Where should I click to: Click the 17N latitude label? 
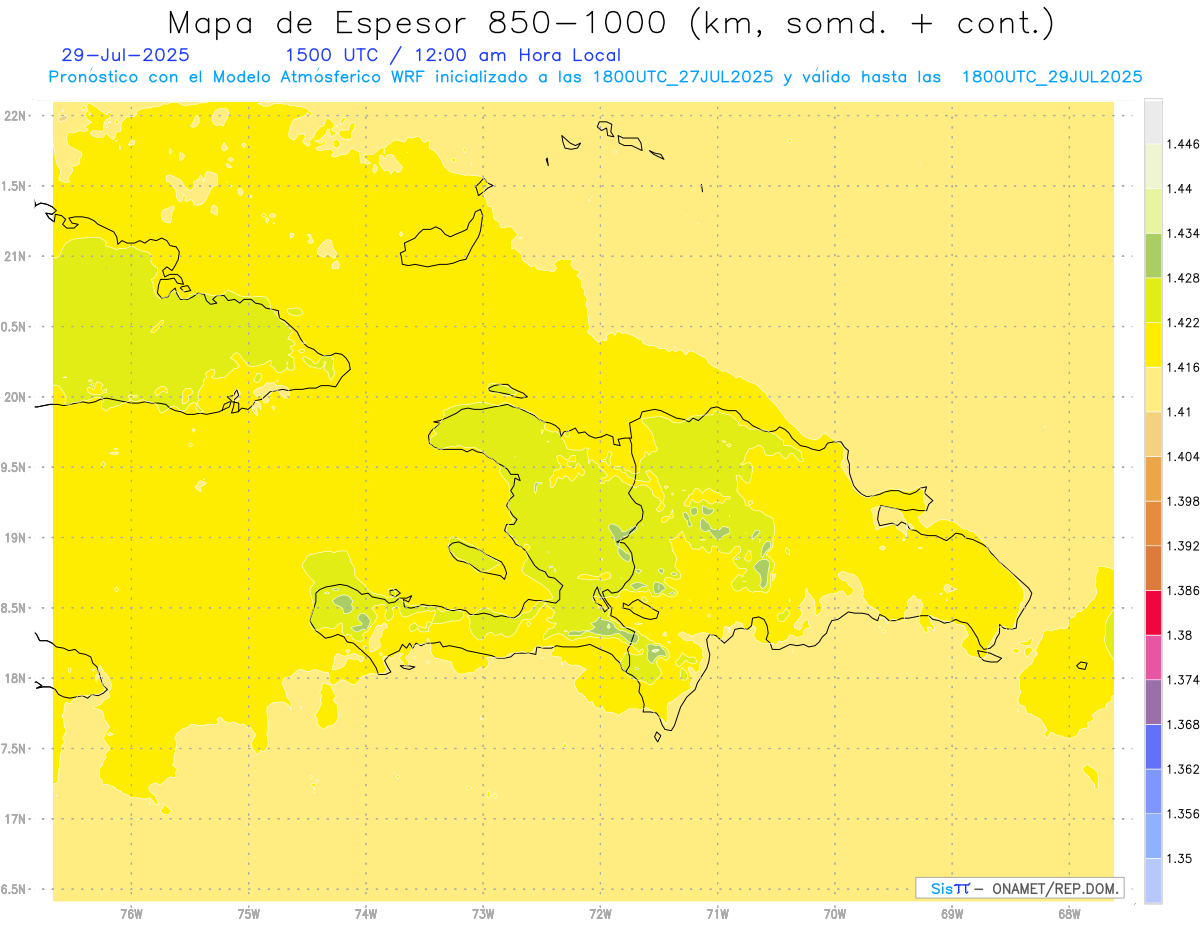pos(16,819)
